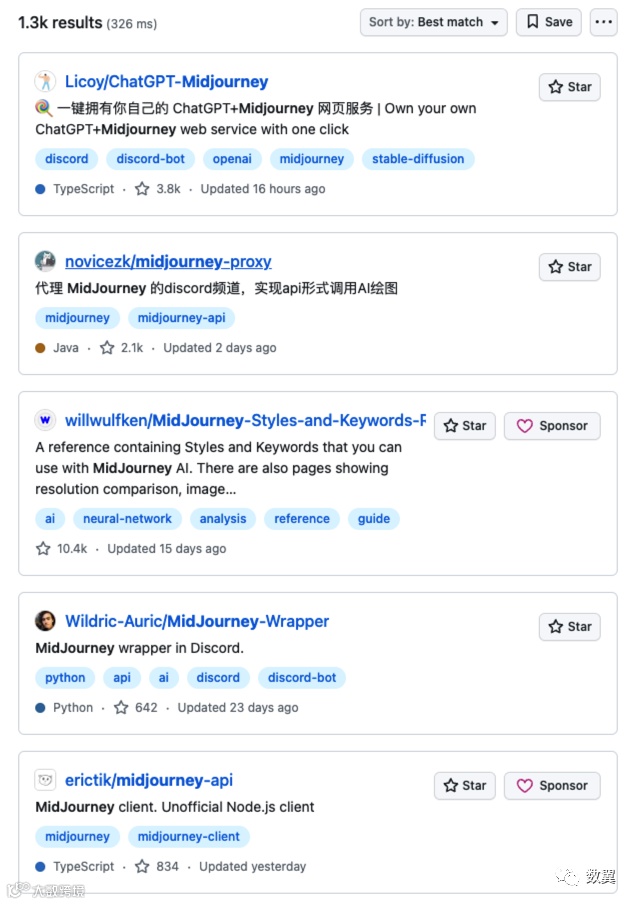Open the Sort by Best match dropdown

(434, 22)
